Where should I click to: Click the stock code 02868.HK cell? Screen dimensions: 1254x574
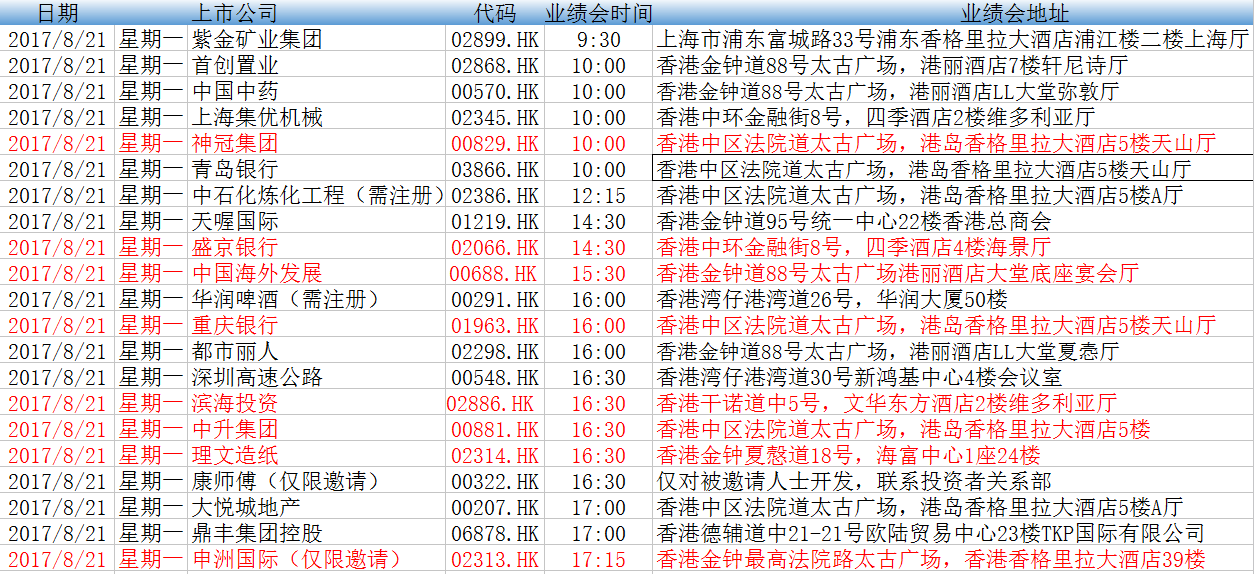pos(495,66)
